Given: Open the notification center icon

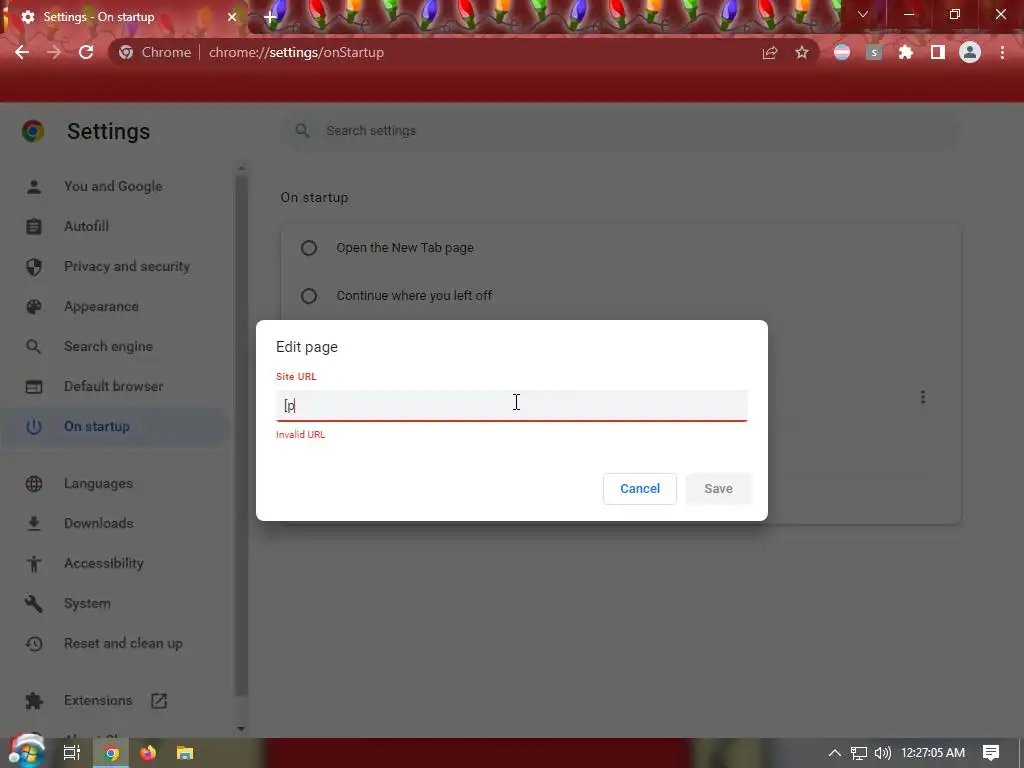Looking at the screenshot, I should click(x=991, y=753).
